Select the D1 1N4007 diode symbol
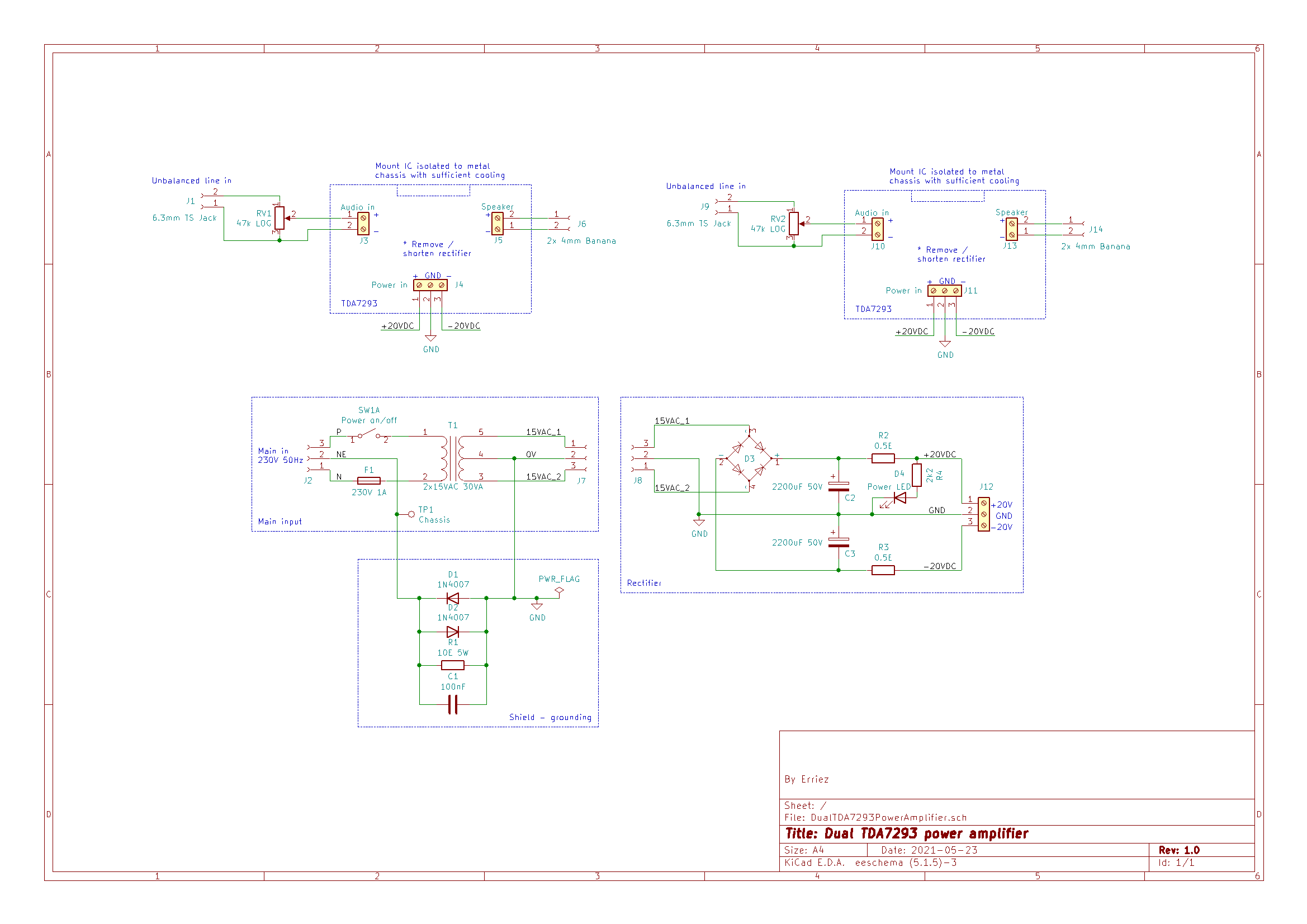This screenshot has width=1307, height=924. click(x=453, y=598)
